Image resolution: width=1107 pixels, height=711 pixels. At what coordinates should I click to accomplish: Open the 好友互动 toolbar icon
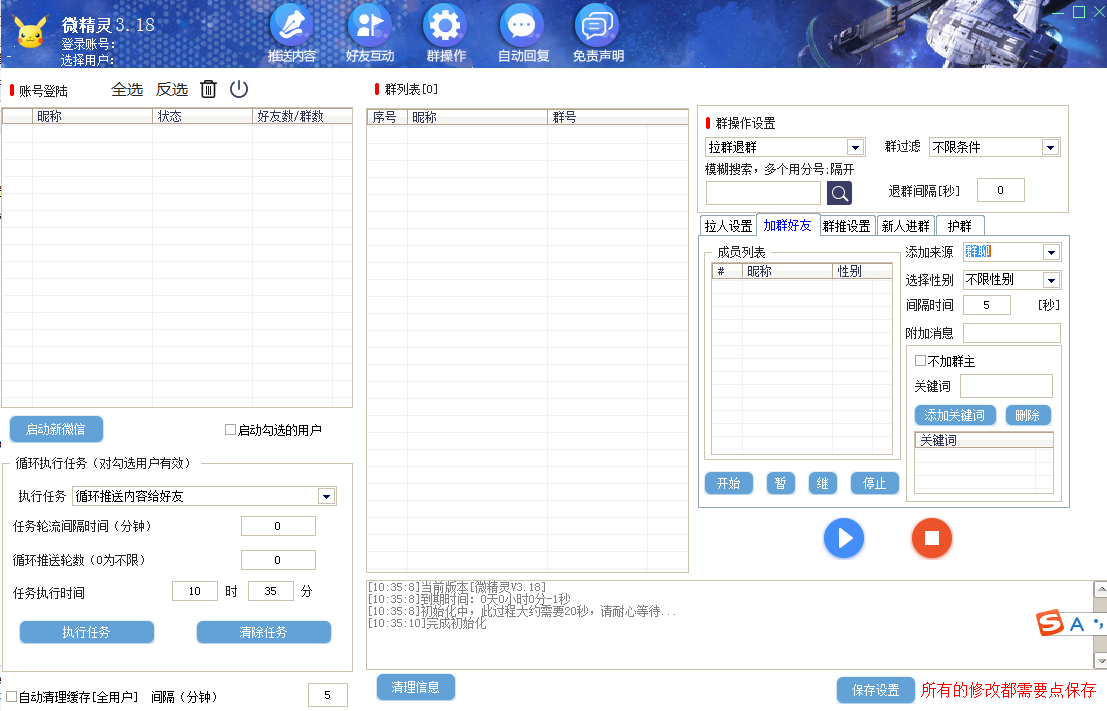[x=369, y=27]
